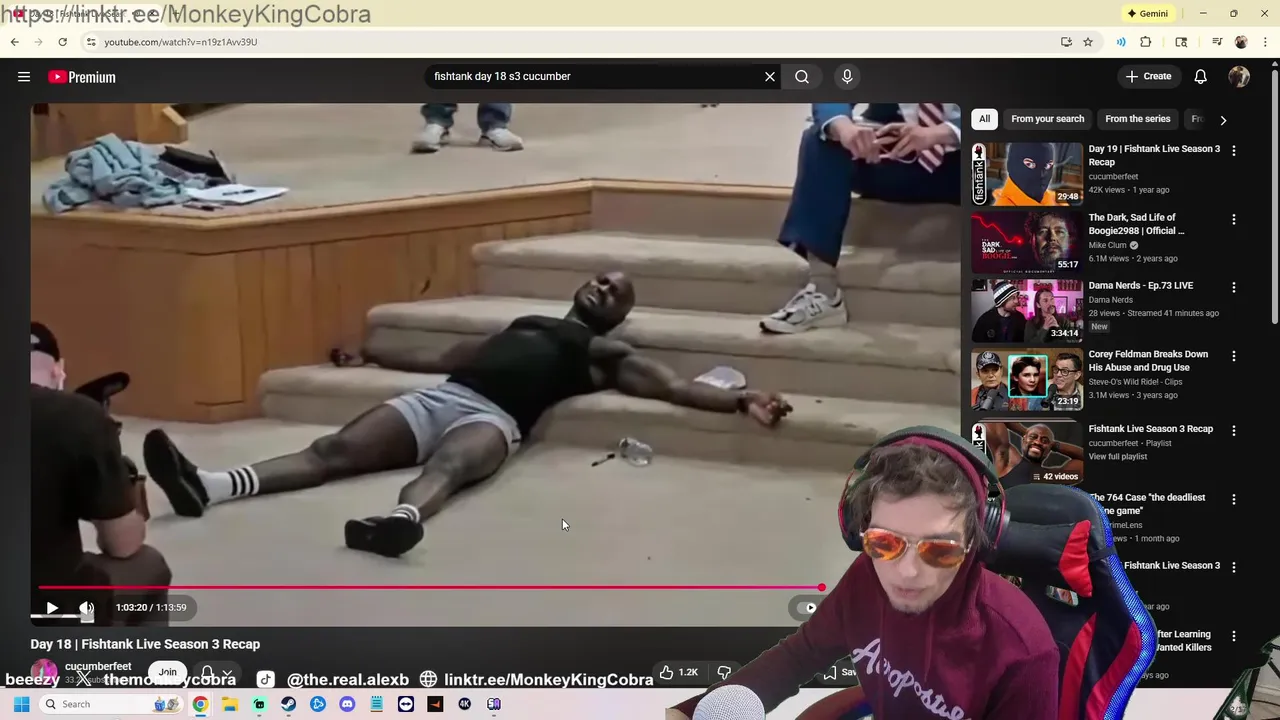Open Google Lens search icon in toolbar
Screen dimensions: 1280x720
[x=1181, y=42]
